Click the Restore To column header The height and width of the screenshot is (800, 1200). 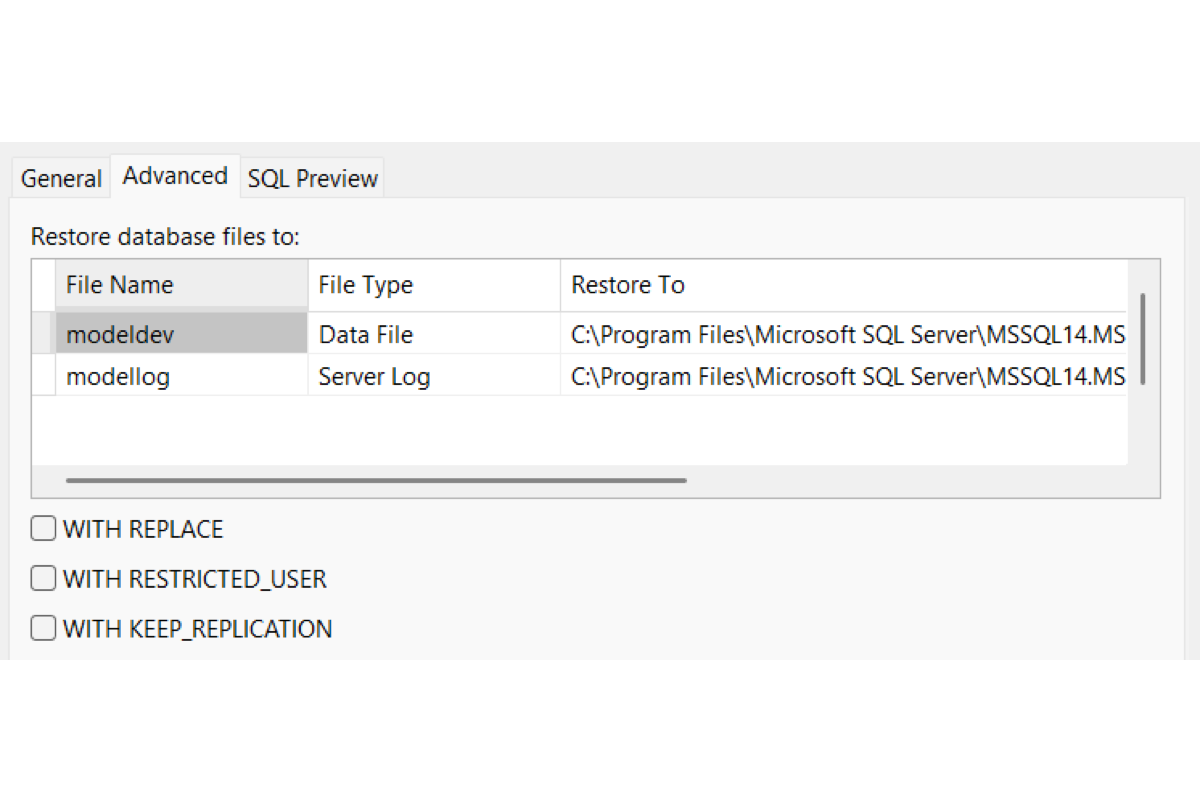click(844, 285)
